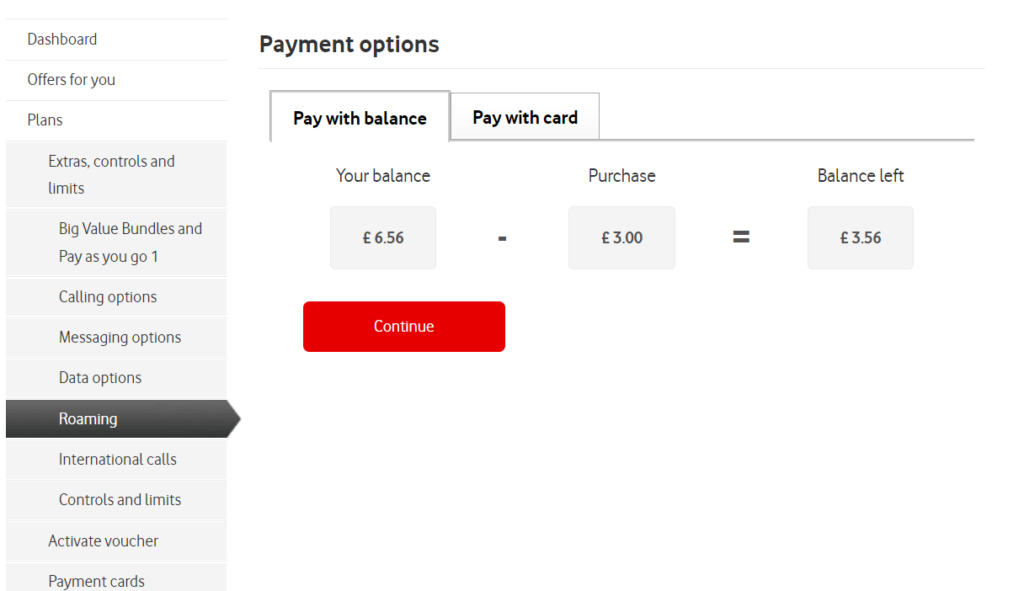The height and width of the screenshot is (591, 1024).
Task: Open Payment cards in sidebar
Action: click(x=96, y=580)
